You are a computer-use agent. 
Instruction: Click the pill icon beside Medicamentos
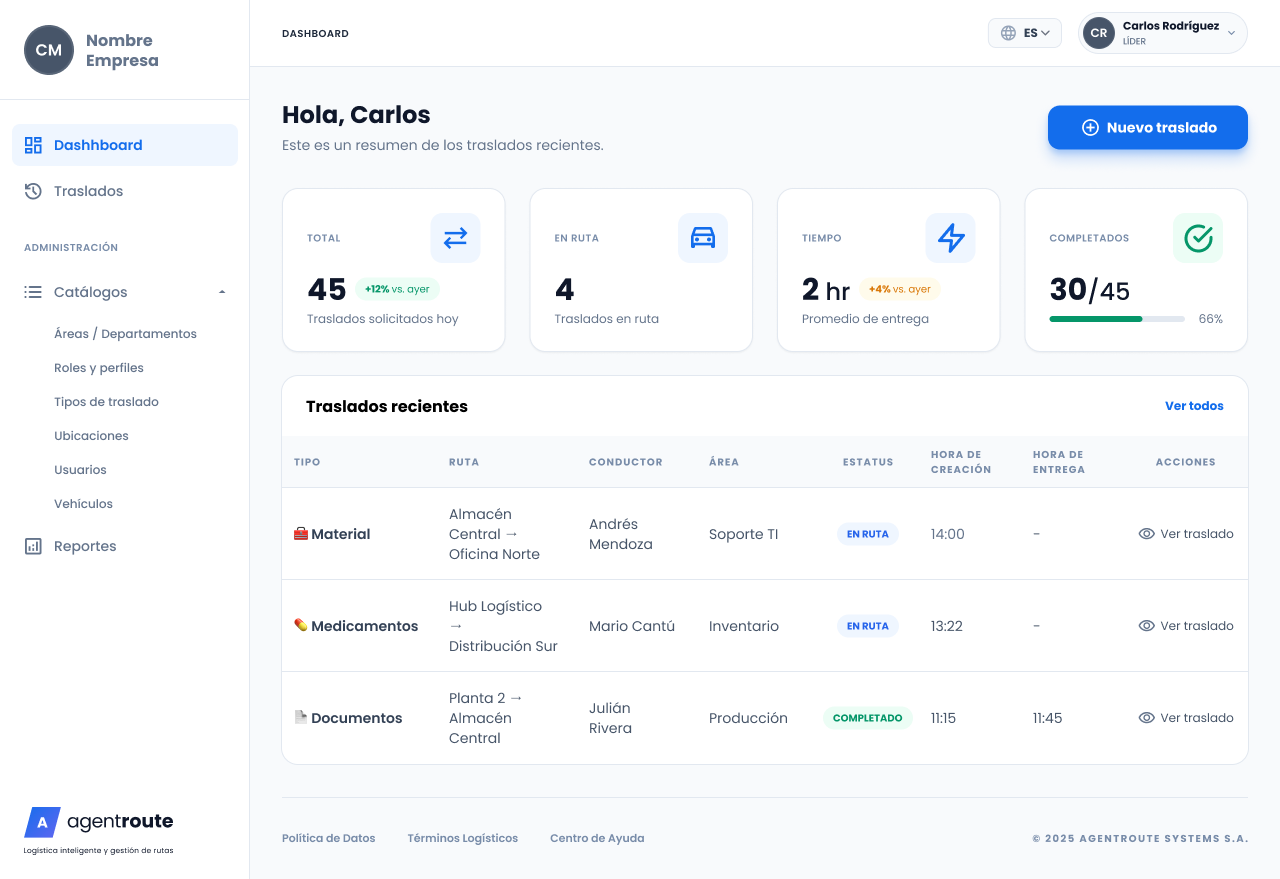point(301,625)
